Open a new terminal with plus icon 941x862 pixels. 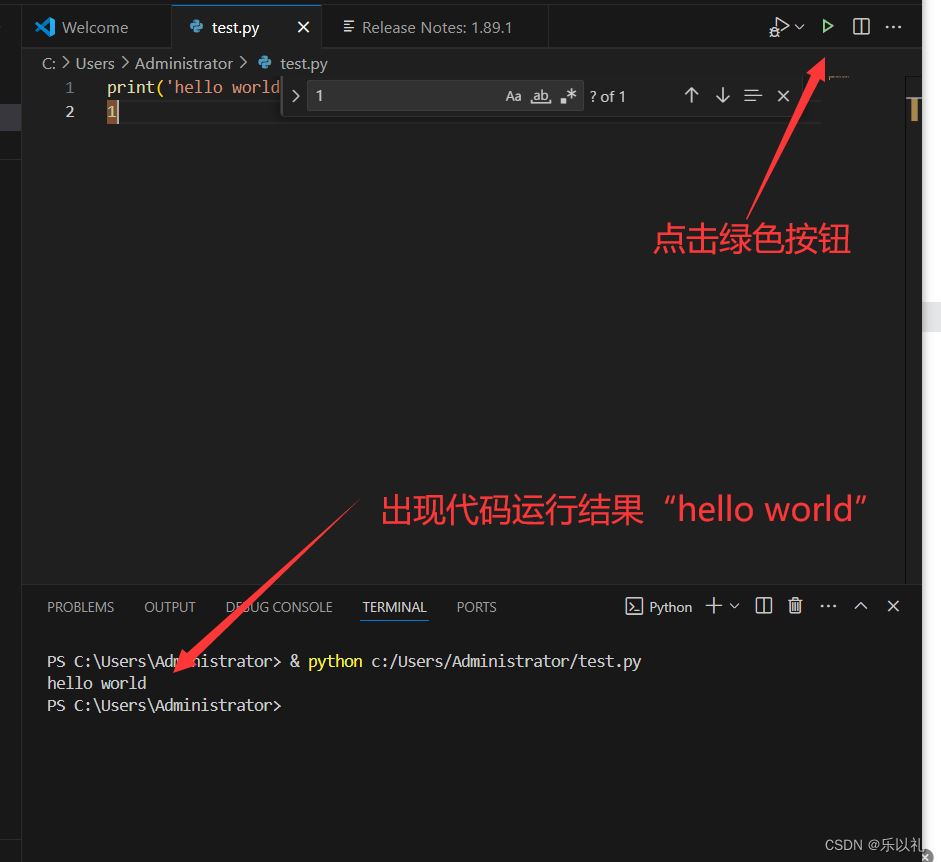(x=712, y=605)
